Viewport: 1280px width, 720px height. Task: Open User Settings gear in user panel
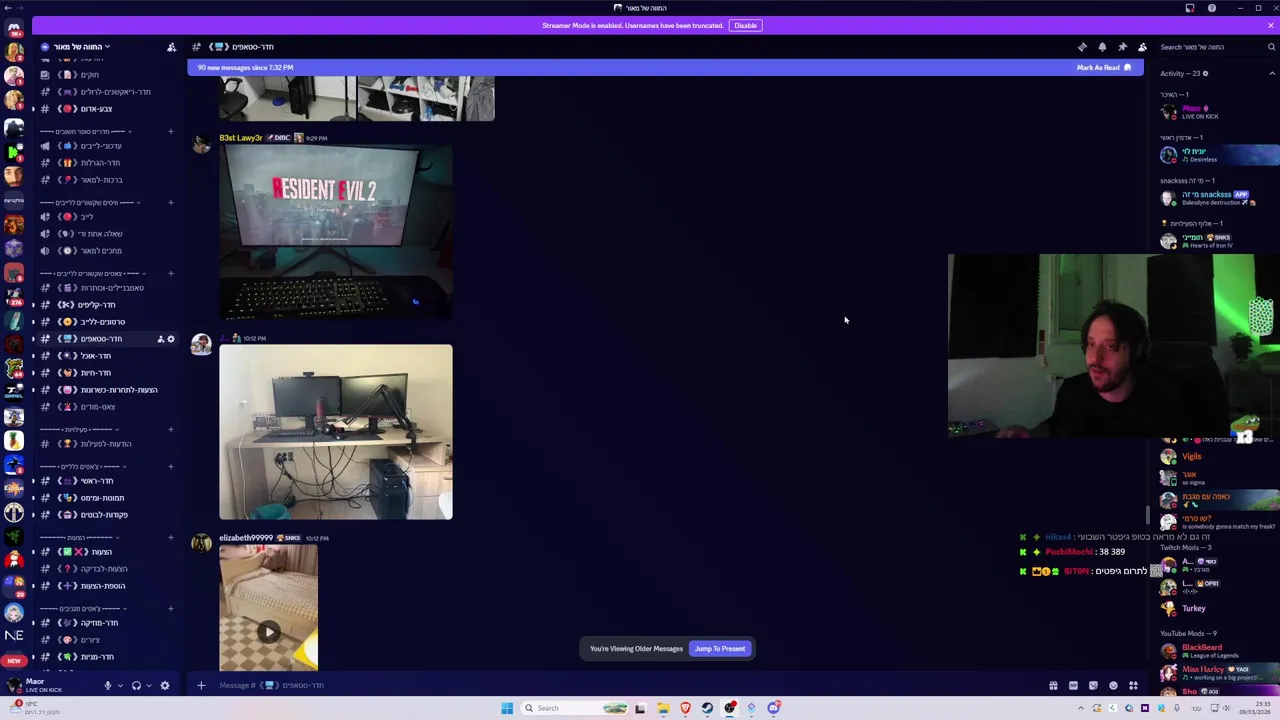(x=165, y=686)
